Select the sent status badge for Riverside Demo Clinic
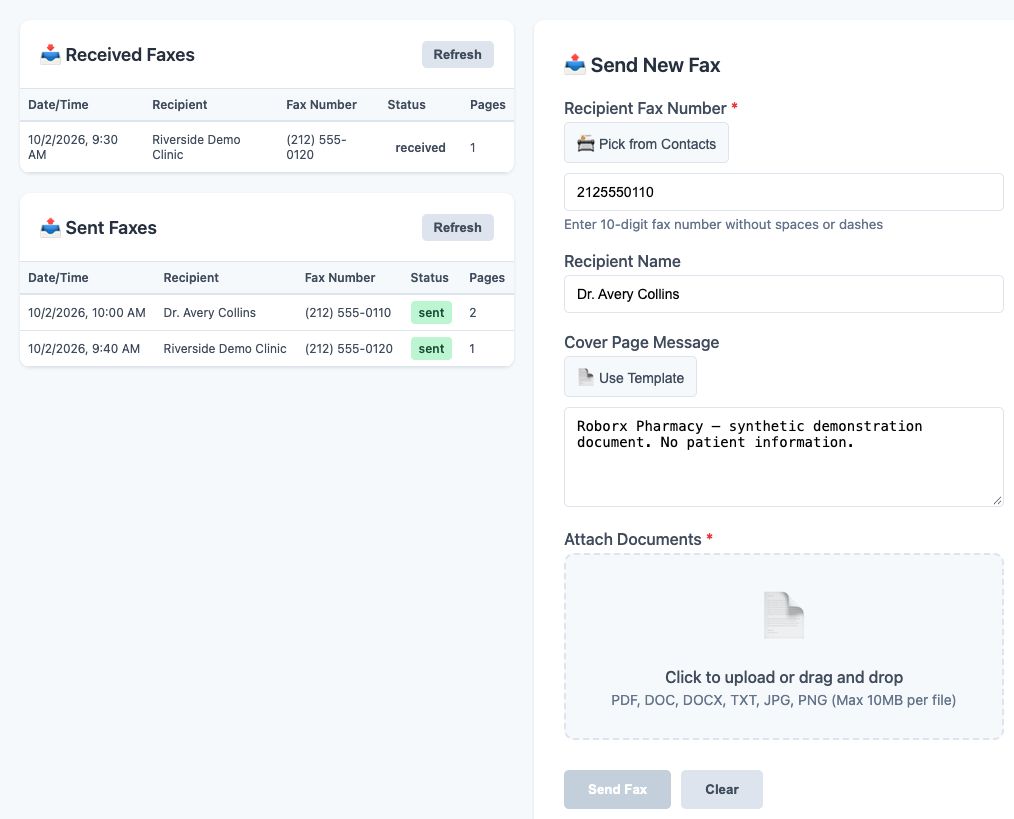 coord(431,349)
